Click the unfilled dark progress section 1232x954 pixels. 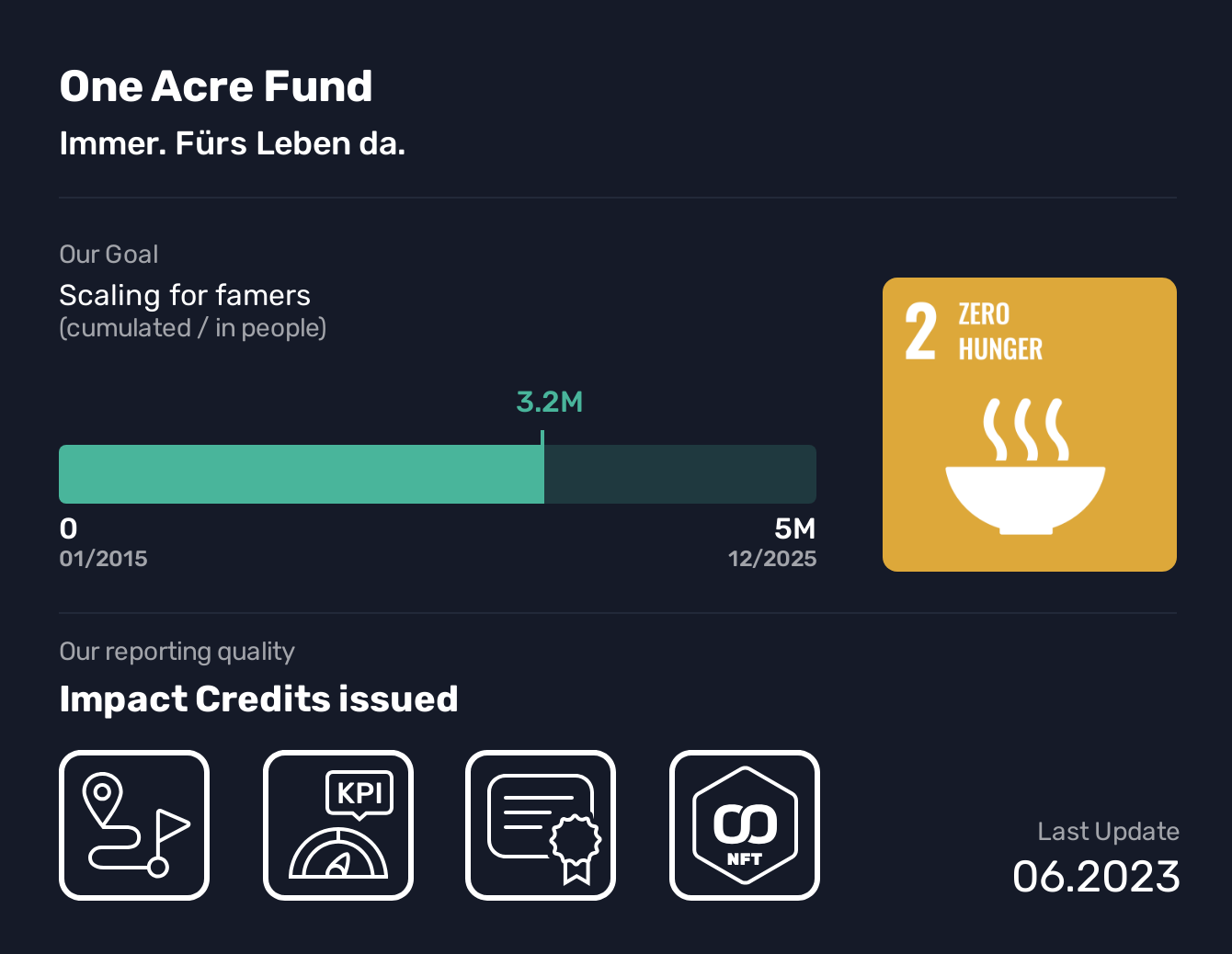click(x=680, y=474)
